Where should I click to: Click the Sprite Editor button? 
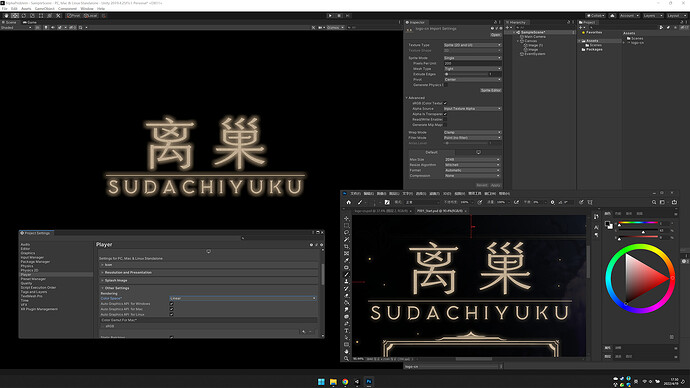point(490,90)
